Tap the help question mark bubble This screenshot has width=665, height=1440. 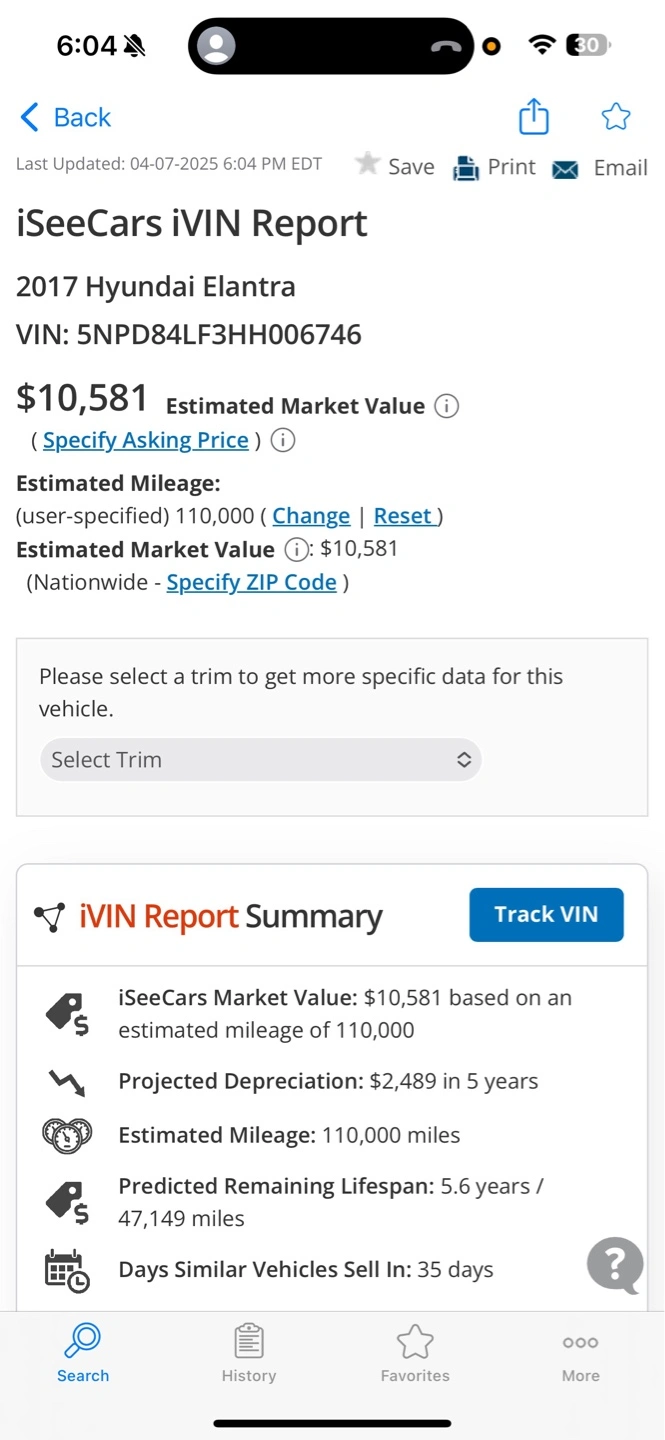pos(615,1265)
